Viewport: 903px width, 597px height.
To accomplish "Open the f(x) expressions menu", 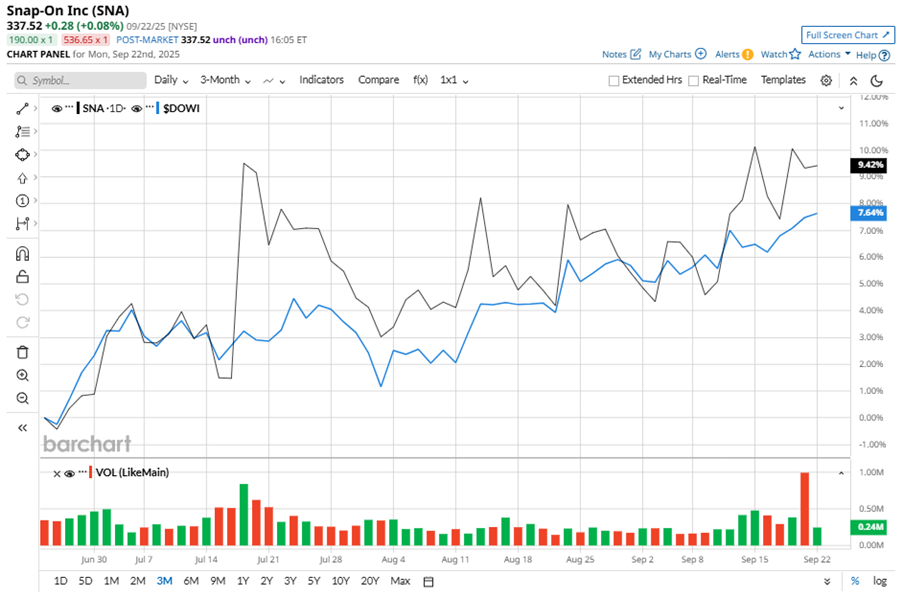I will point(420,80).
